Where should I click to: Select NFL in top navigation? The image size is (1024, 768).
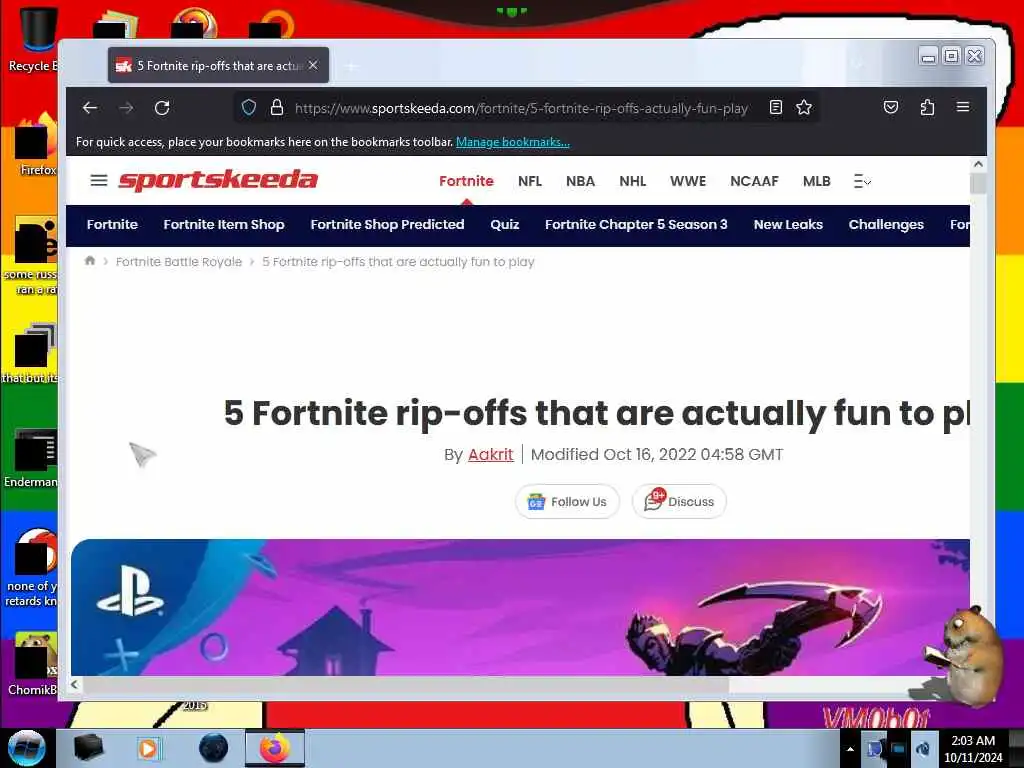530,181
